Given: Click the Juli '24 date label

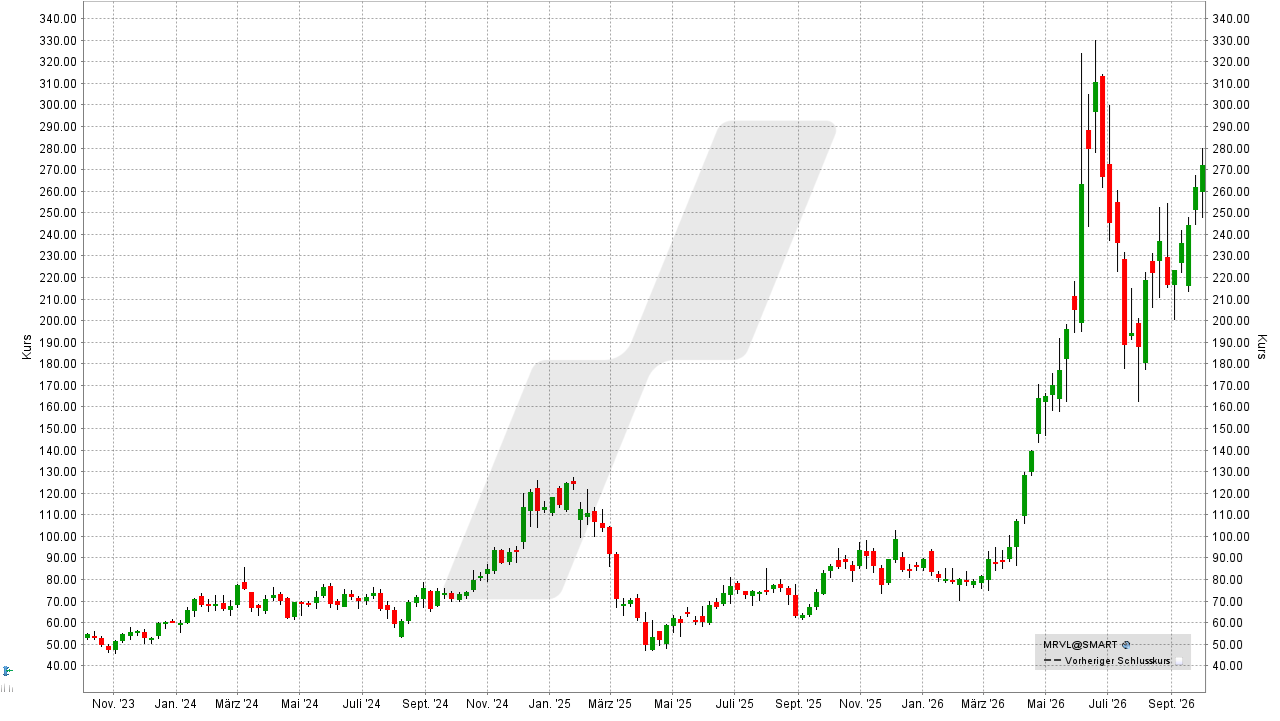Looking at the screenshot, I should coord(361,704).
